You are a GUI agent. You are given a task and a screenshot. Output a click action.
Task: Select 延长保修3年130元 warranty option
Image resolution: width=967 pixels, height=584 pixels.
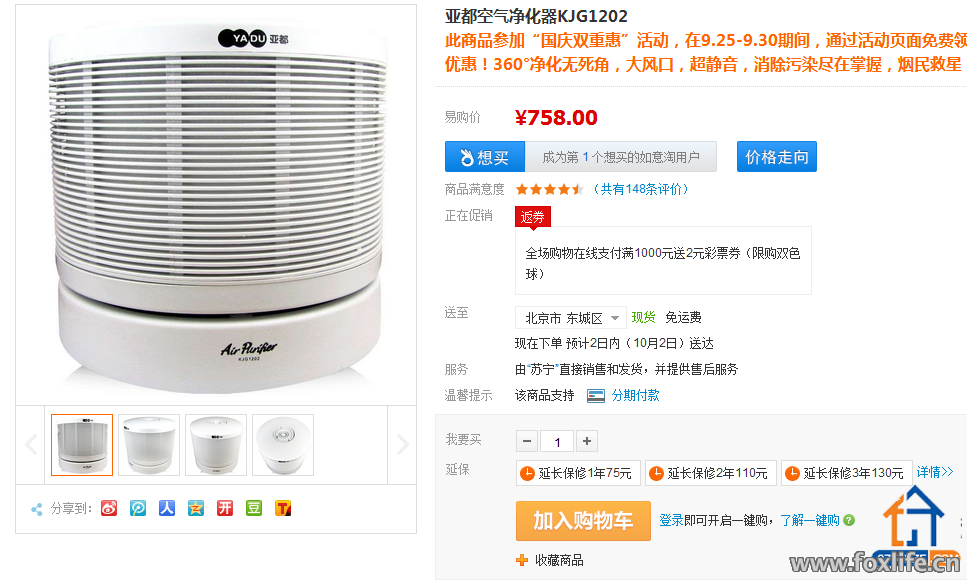[x=845, y=473]
